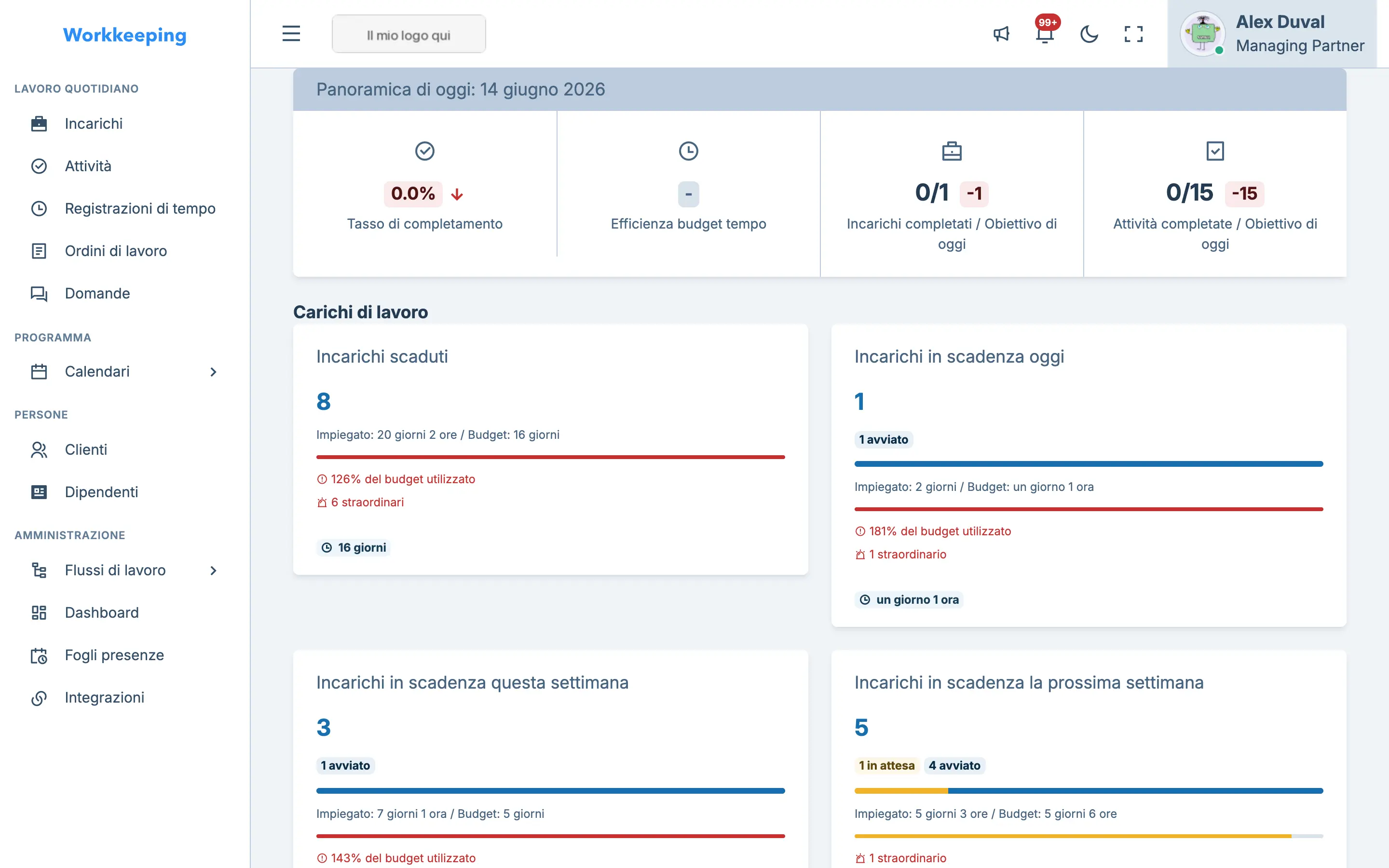The height and width of the screenshot is (868, 1389).
Task: Click the Flussi di lavoro tree icon
Action: pyautogui.click(x=39, y=570)
